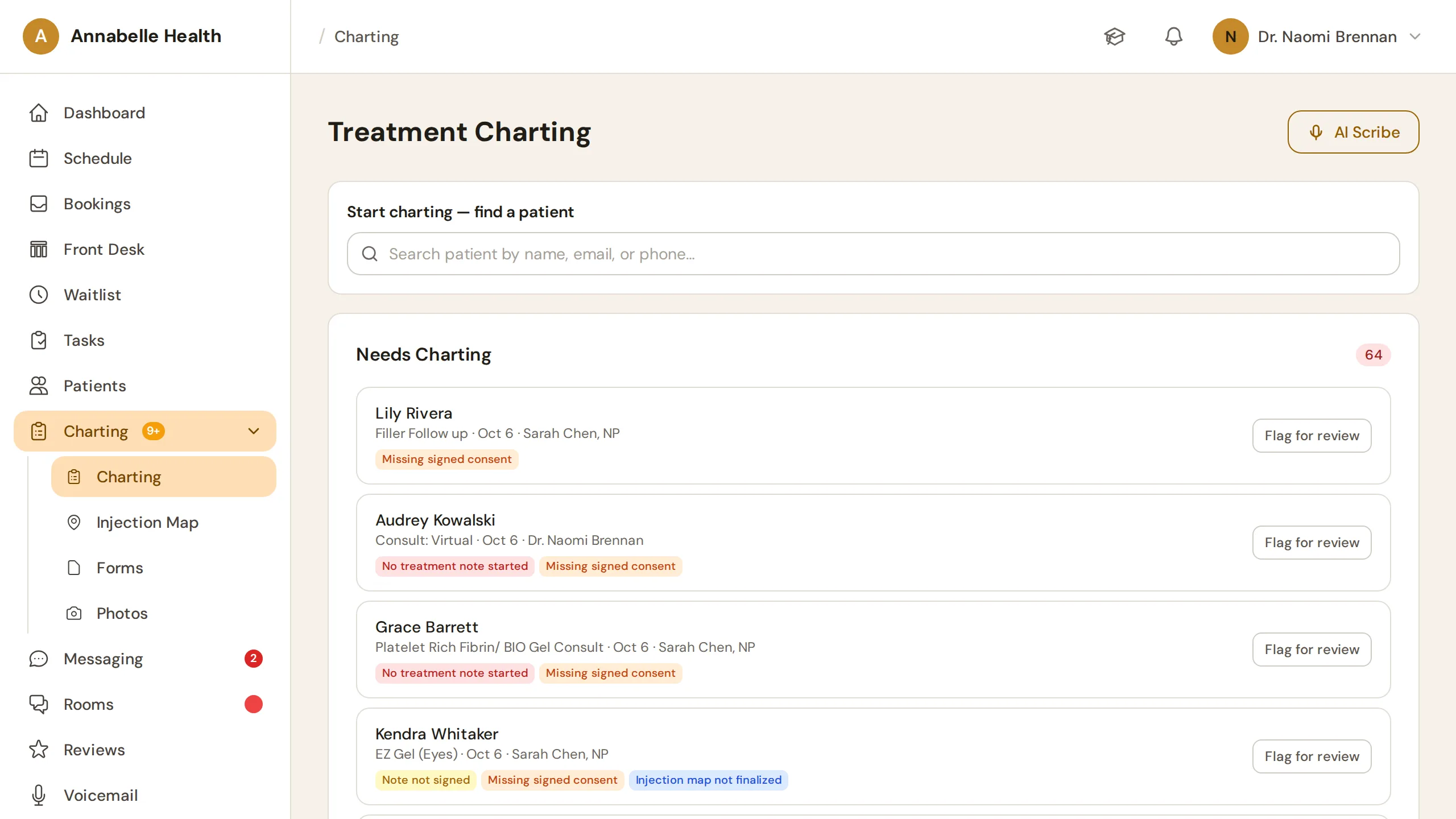Click the Bookings inbox icon
The height and width of the screenshot is (819, 1456).
(x=39, y=204)
